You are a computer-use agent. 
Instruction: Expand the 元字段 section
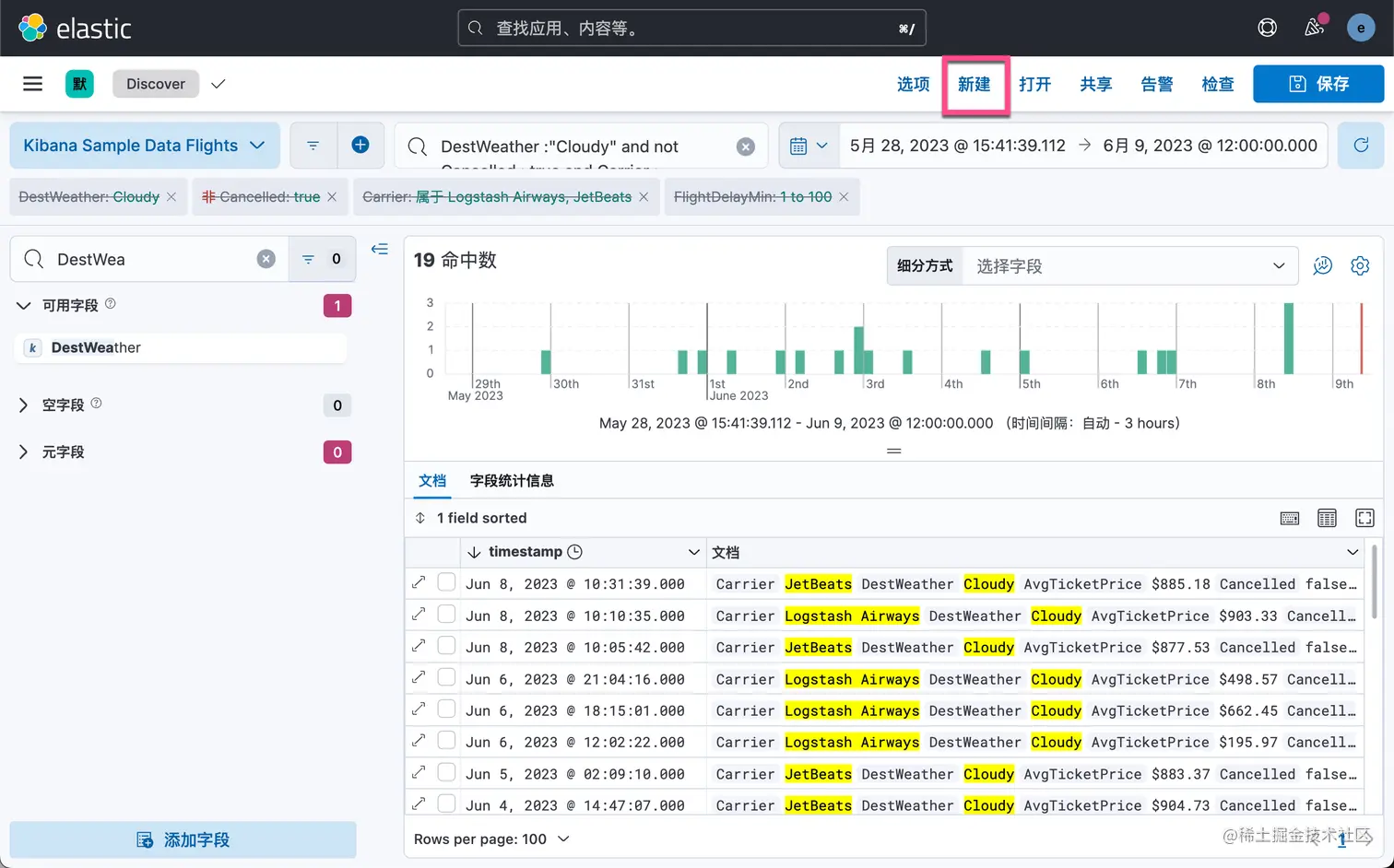coord(24,452)
